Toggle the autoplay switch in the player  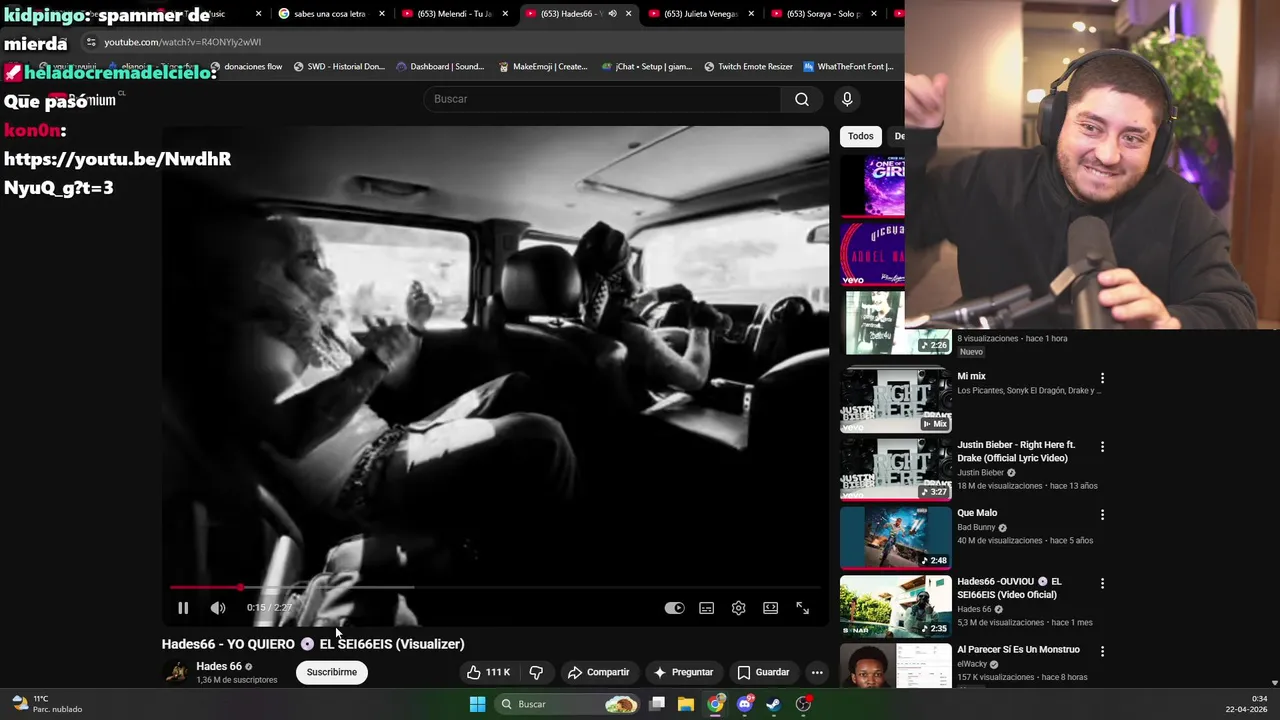click(x=675, y=608)
